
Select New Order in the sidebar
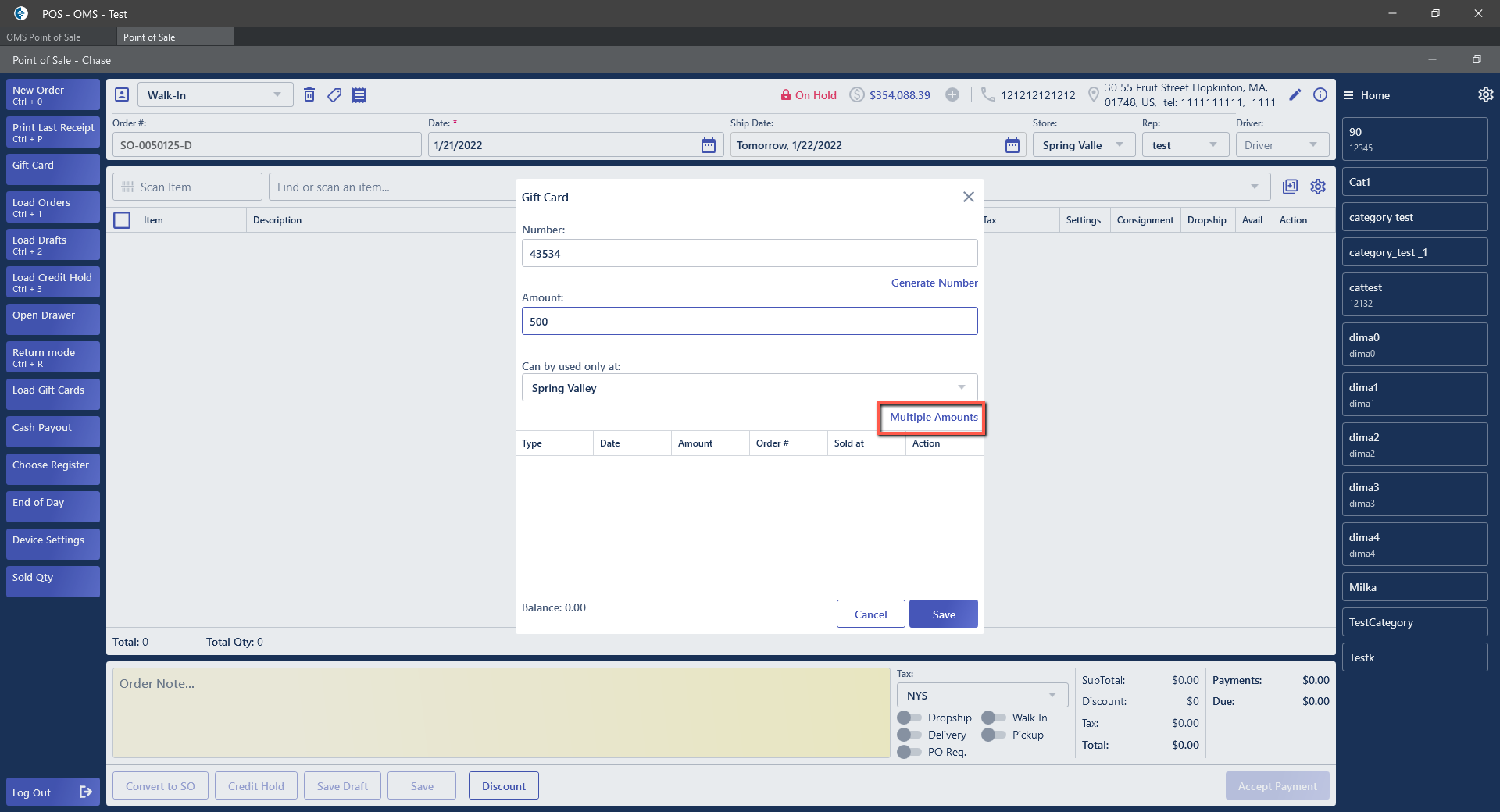coord(53,94)
